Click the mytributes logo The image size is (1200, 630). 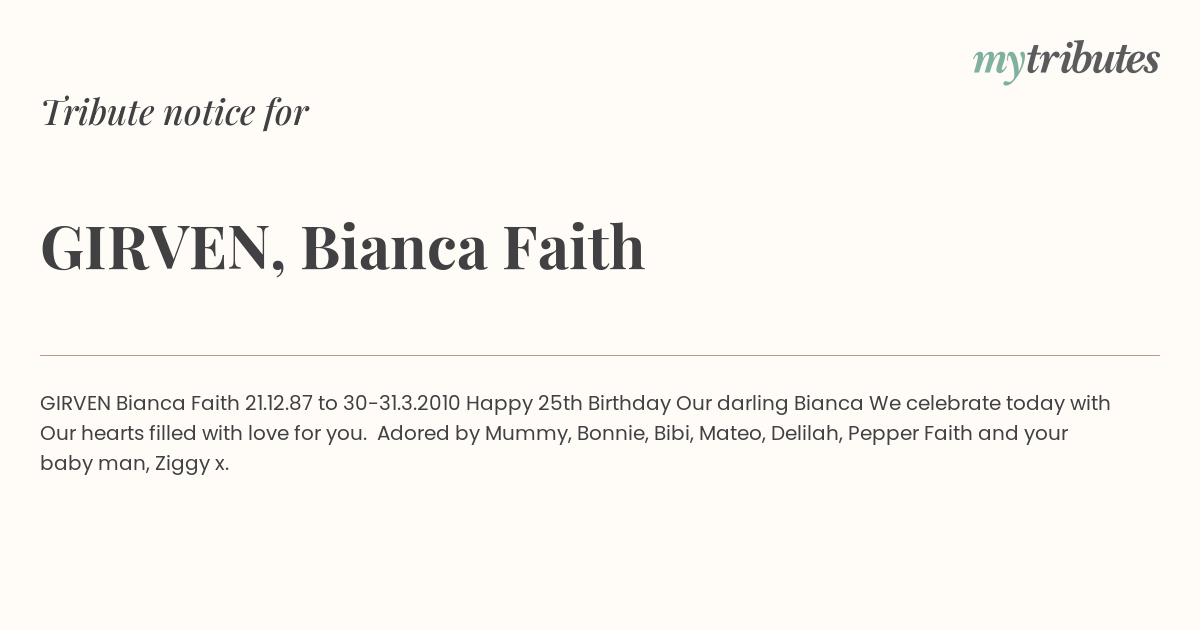click(x=1066, y=61)
